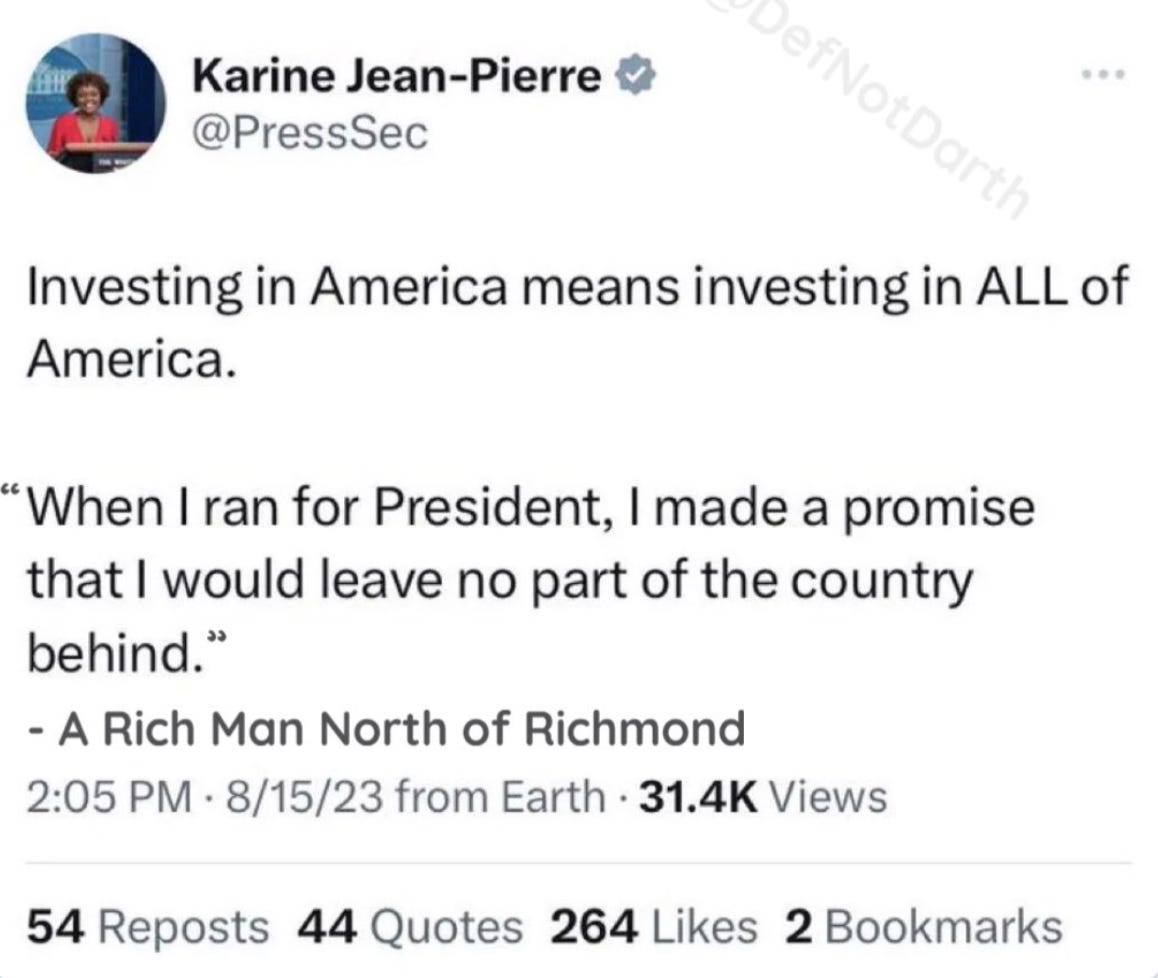Click the 2 Bookmarks count
The width and height of the screenshot is (1158, 978).
coord(923,927)
